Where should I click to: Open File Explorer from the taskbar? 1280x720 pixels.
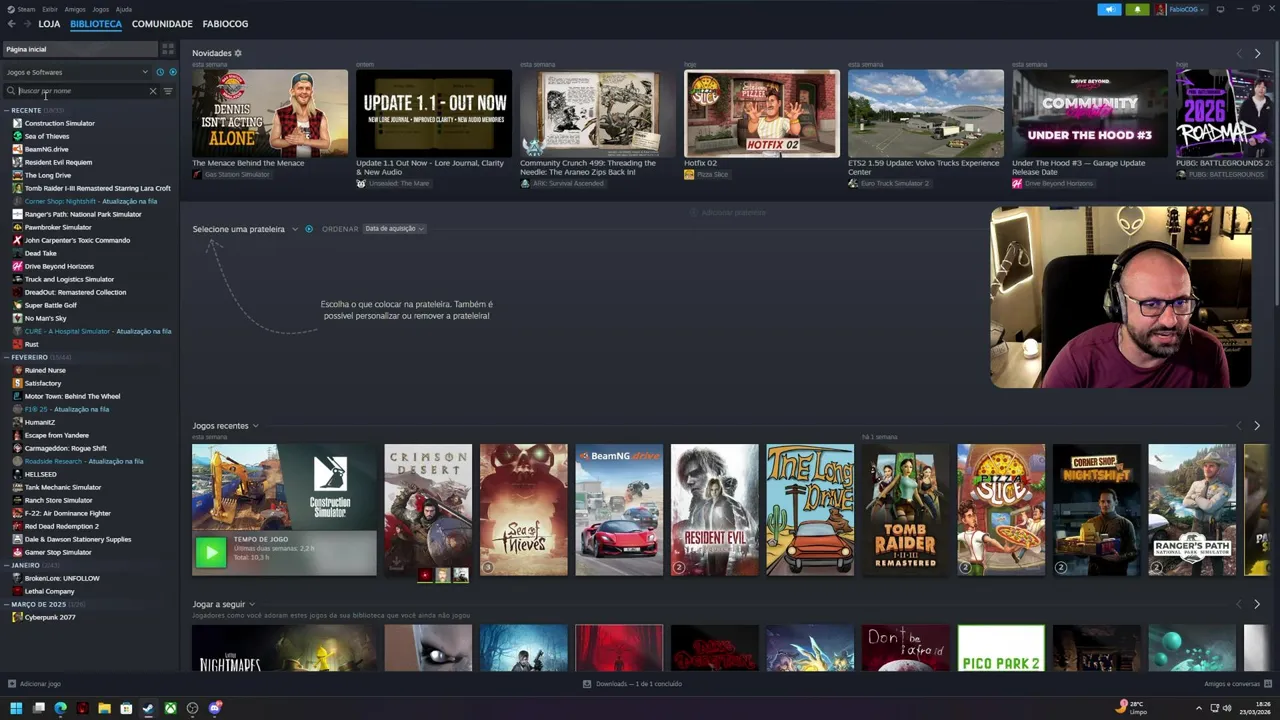pos(104,708)
